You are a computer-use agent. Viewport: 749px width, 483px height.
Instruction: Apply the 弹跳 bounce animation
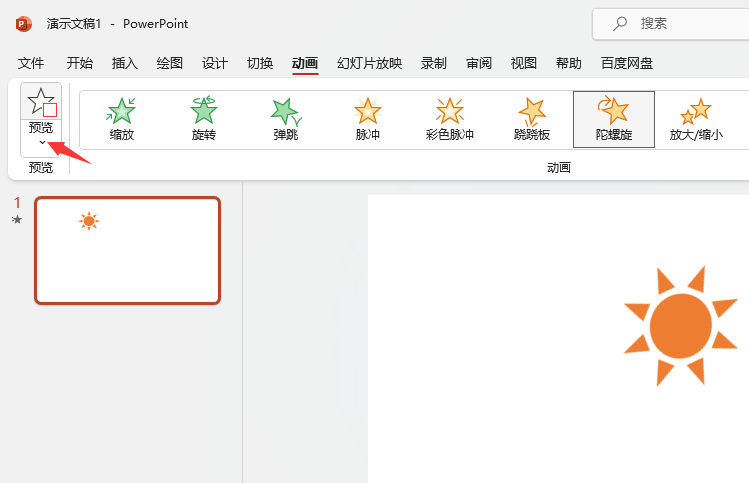point(286,119)
